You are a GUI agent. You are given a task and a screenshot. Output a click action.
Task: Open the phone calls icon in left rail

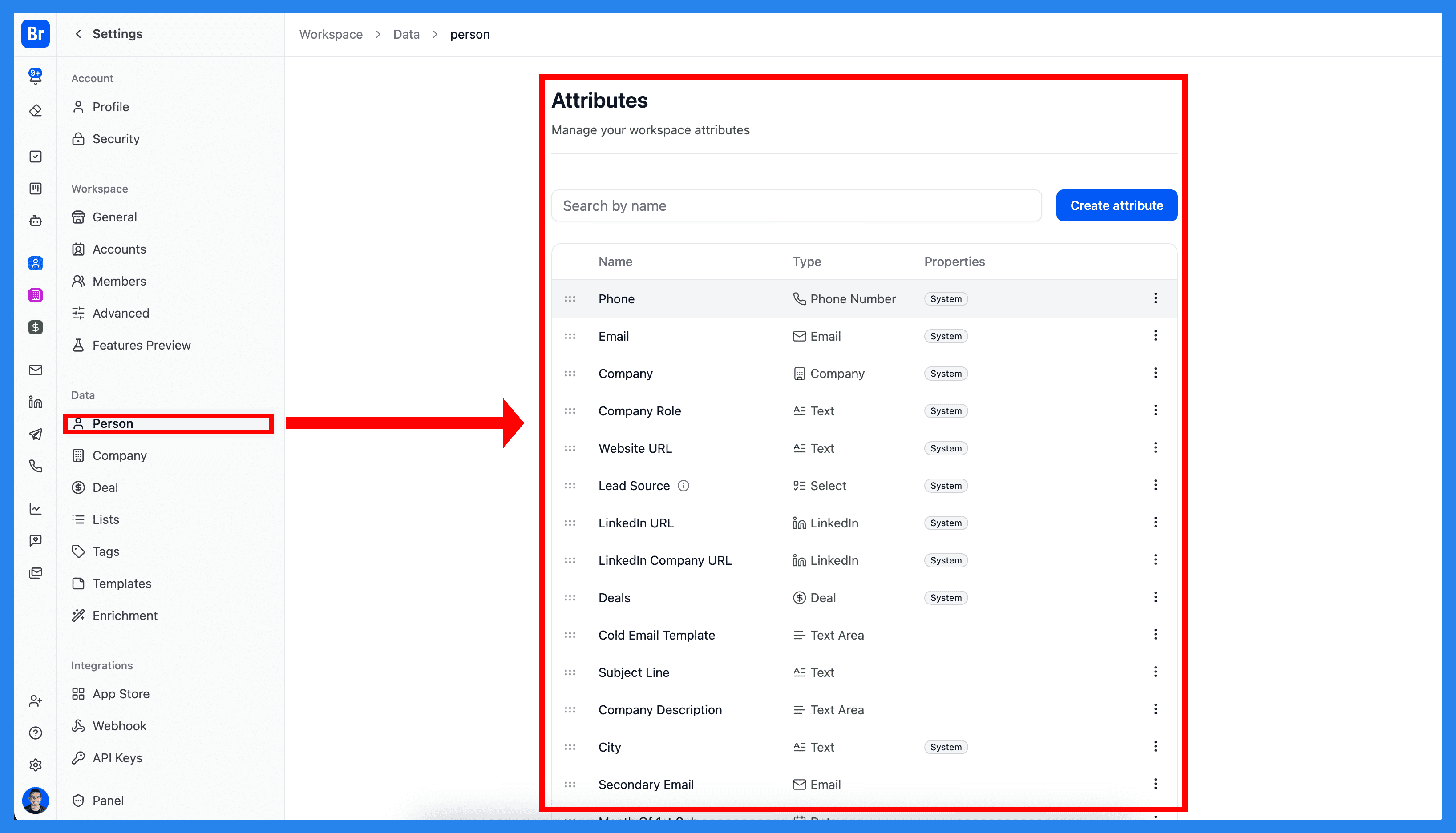35,466
